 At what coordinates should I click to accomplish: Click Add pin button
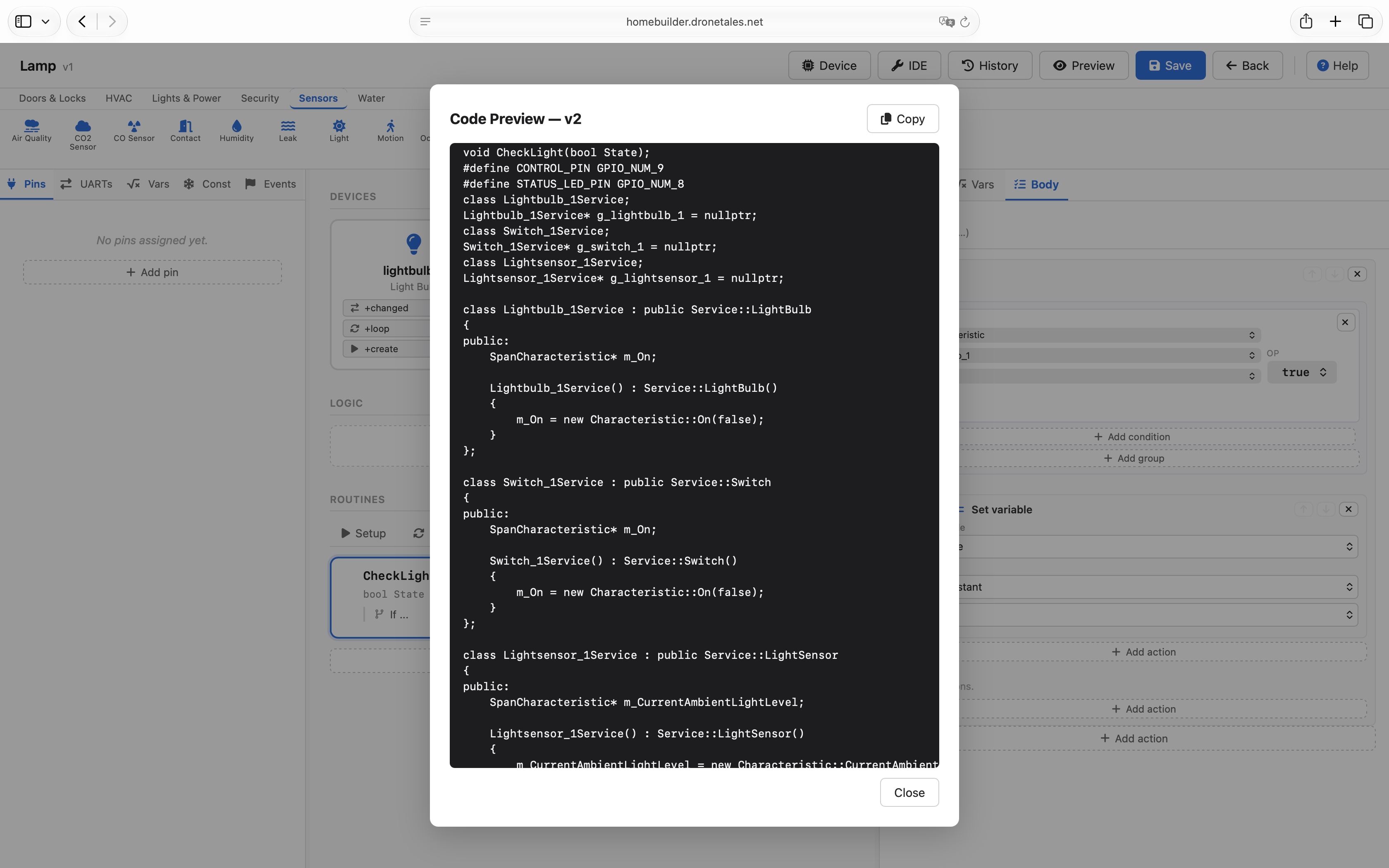click(152, 272)
